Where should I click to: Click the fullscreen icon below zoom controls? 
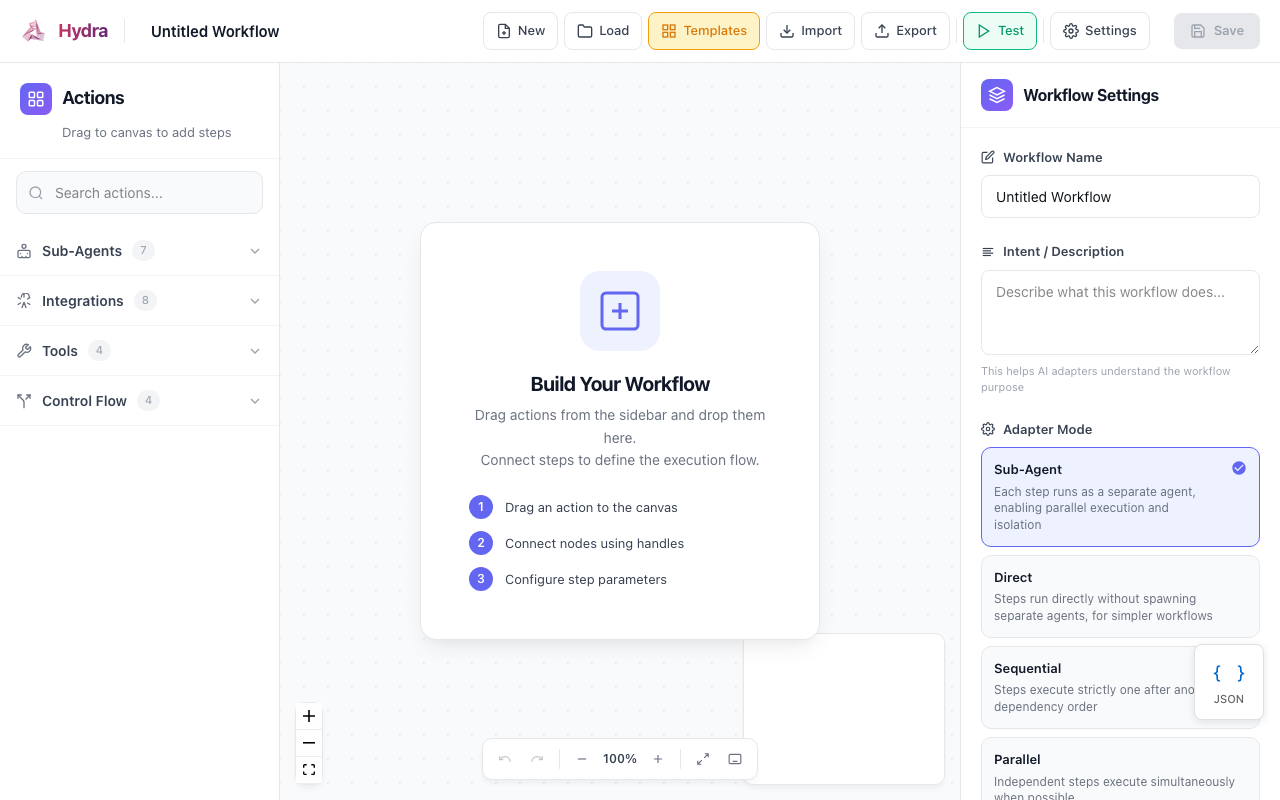(309, 769)
